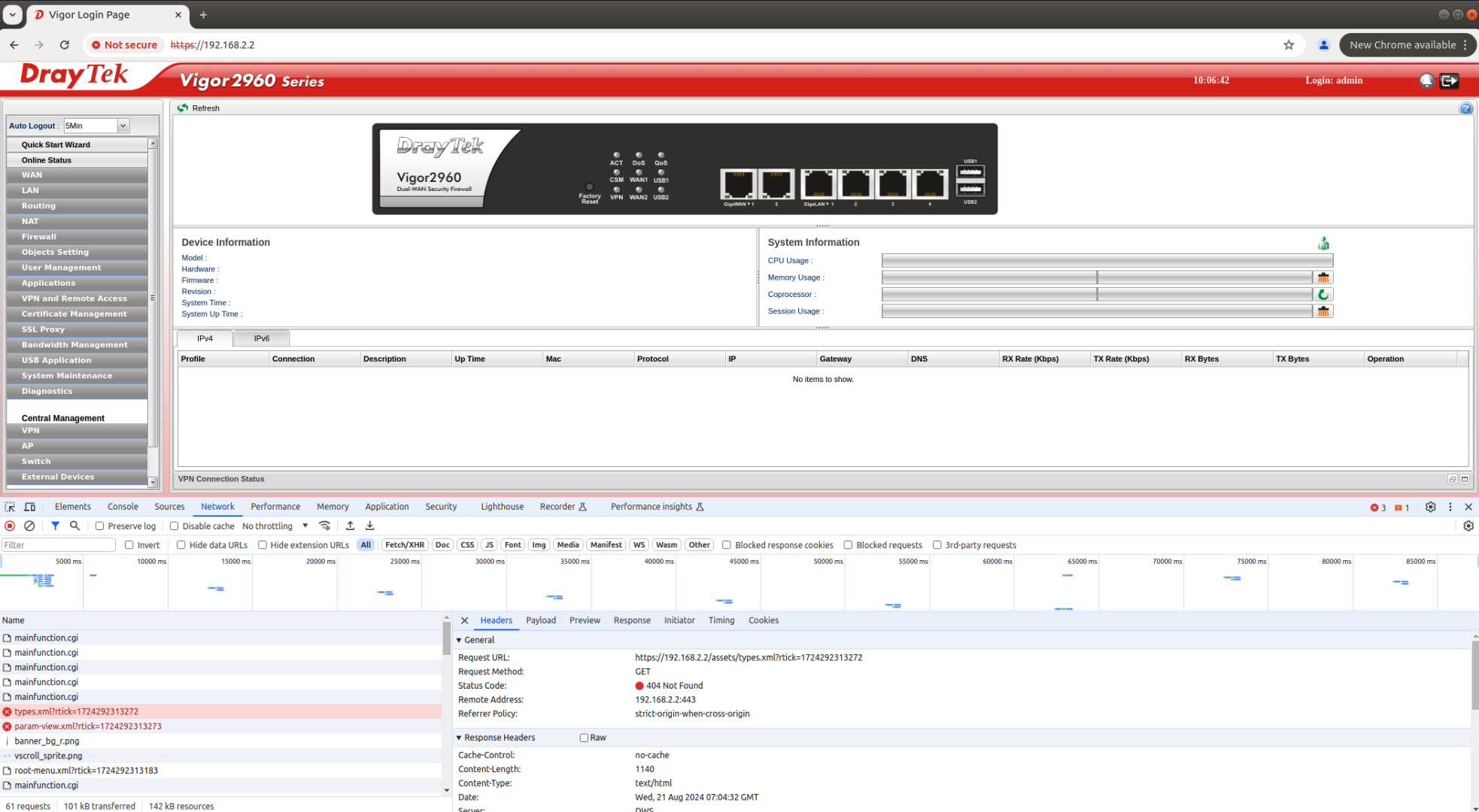Viewport: 1479px width, 812px height.
Task: Tick the Hide data URLs checkbox
Action: [181, 545]
